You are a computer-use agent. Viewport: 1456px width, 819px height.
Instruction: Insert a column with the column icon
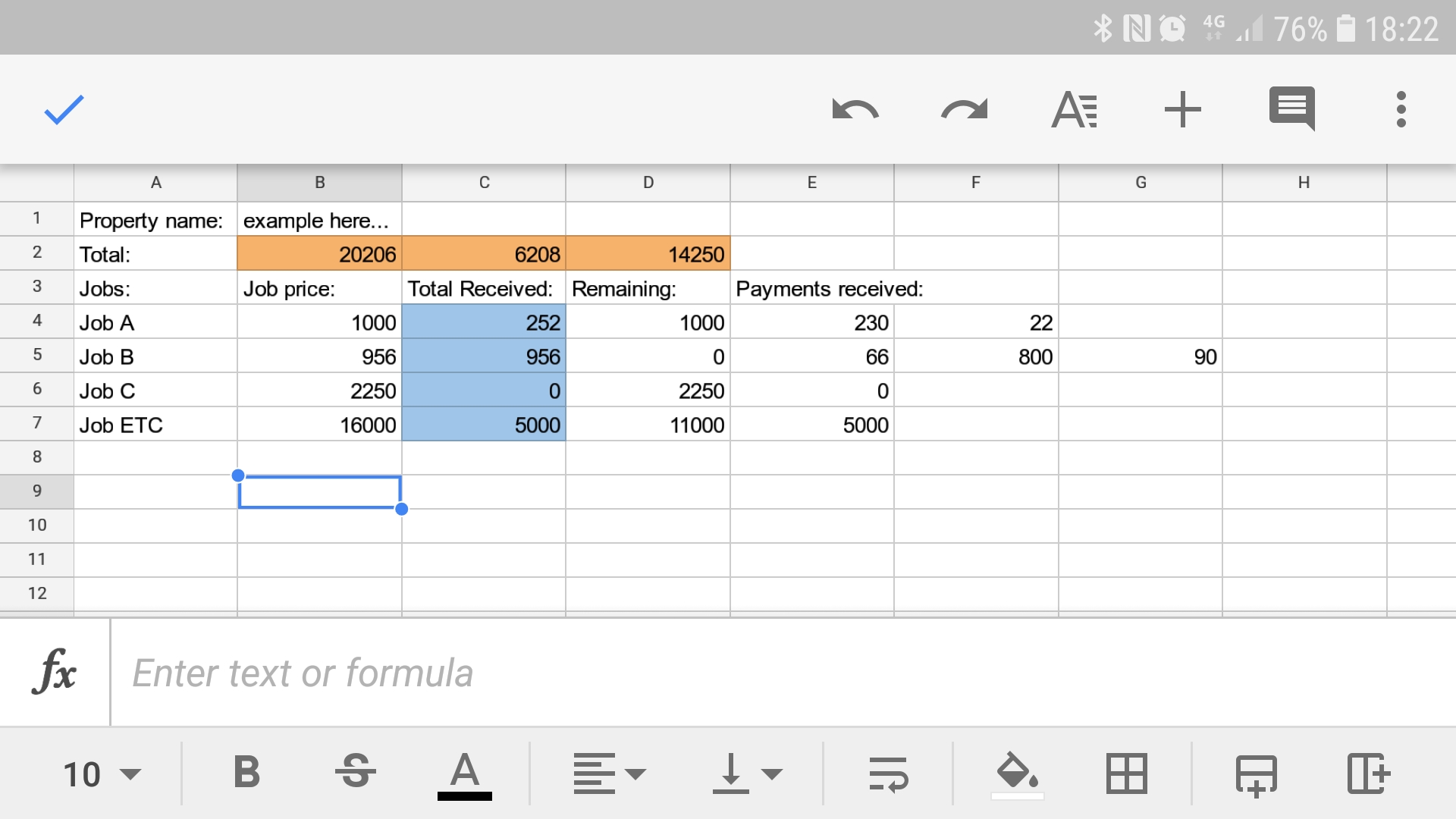pyautogui.click(x=1368, y=774)
